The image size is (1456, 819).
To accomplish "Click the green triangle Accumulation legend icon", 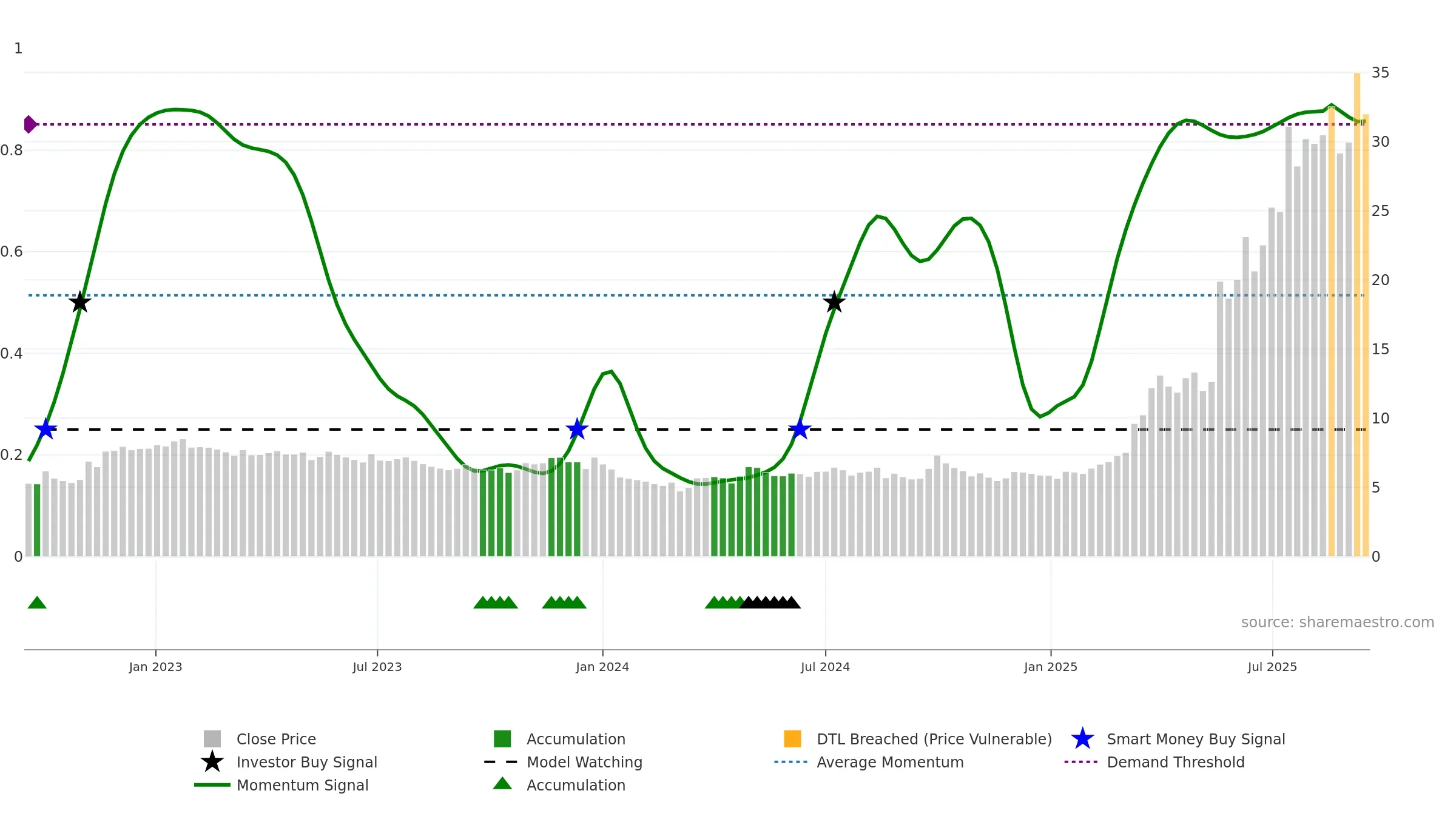I will [502, 784].
